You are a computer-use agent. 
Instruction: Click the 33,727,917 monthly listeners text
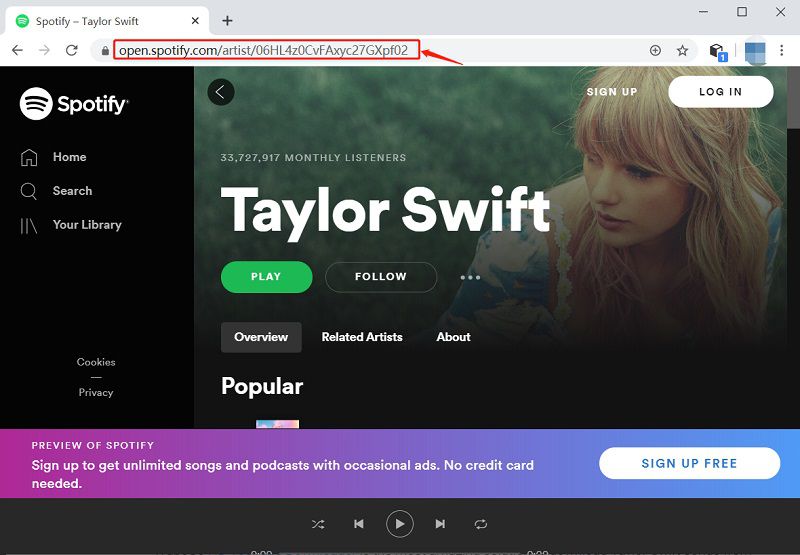[313, 158]
